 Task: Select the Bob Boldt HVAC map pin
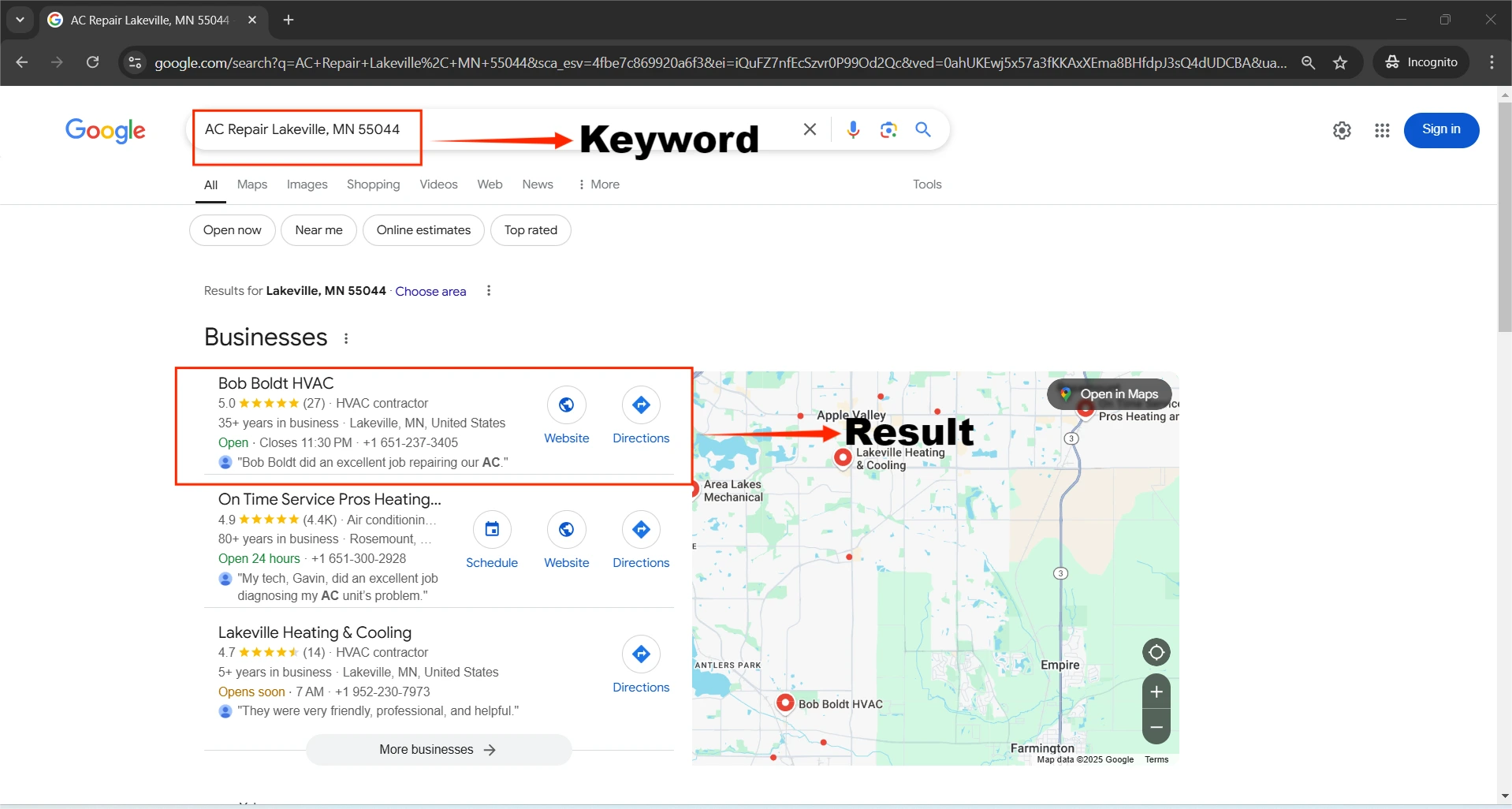(x=784, y=703)
